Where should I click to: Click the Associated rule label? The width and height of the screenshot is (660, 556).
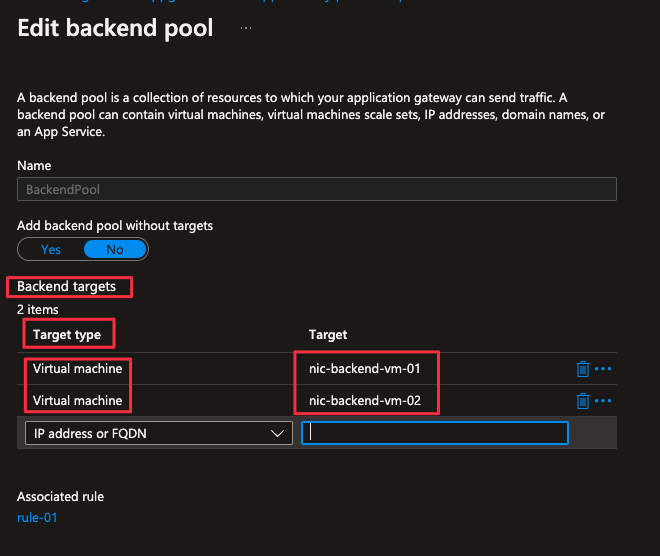click(60, 496)
